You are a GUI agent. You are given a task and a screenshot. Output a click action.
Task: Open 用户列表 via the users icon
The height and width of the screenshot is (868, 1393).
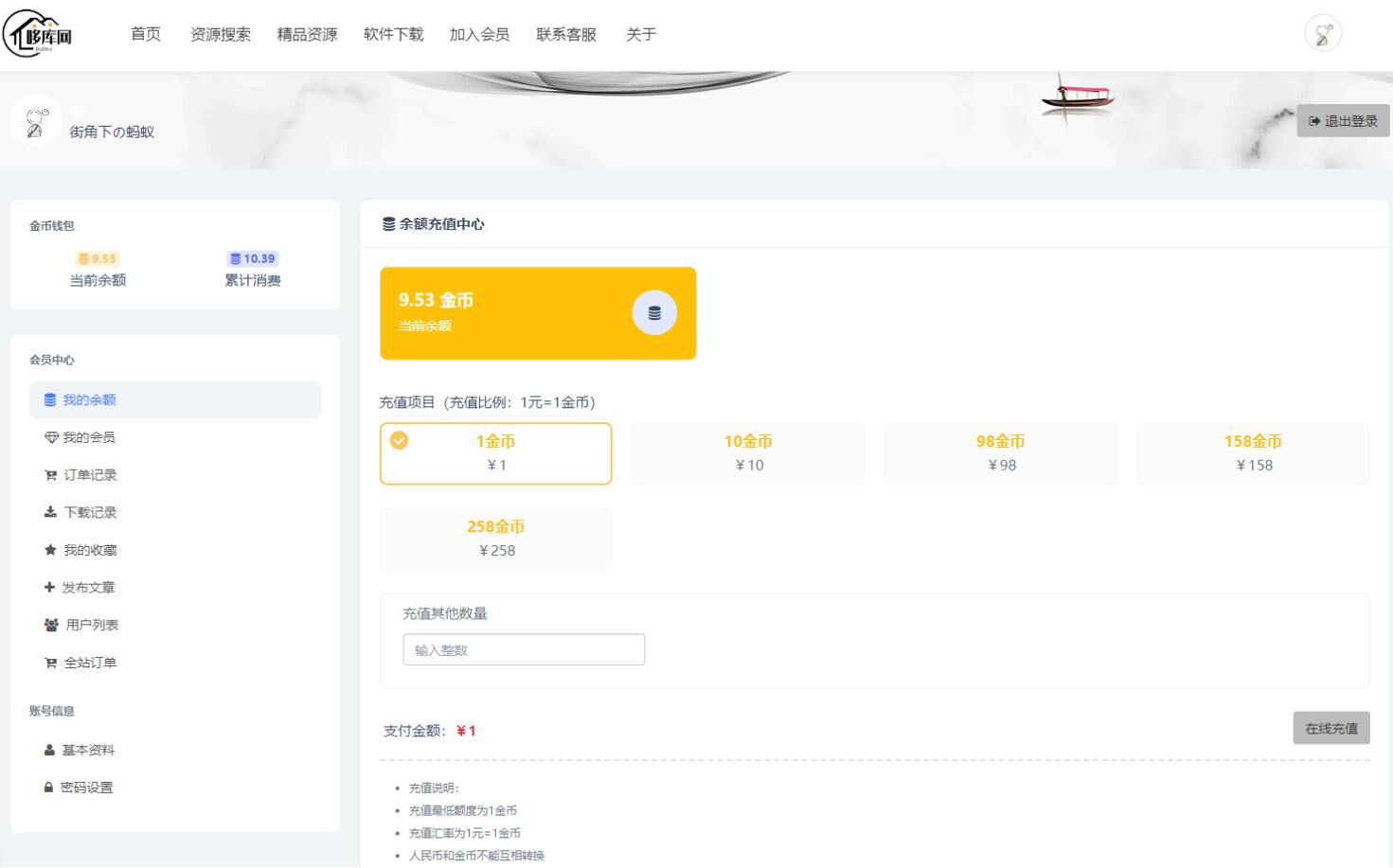[x=49, y=625]
